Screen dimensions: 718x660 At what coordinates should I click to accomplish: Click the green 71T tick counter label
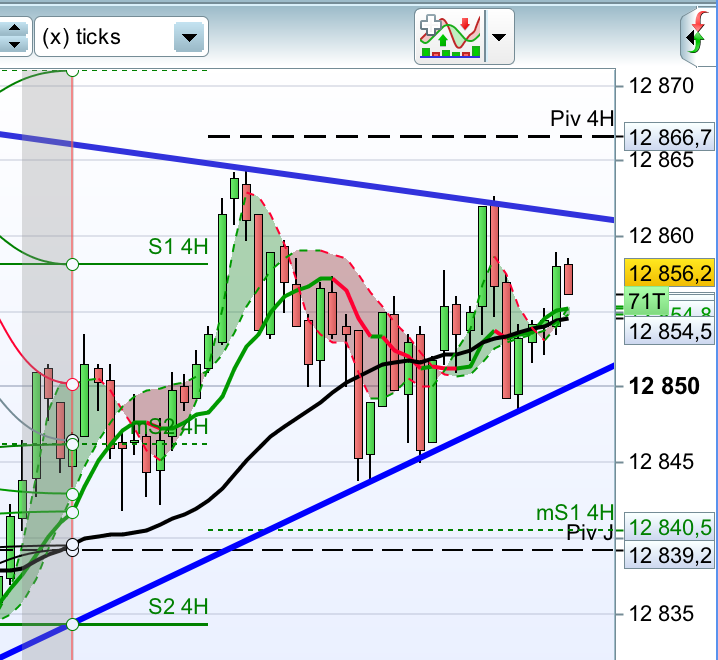tap(646, 301)
